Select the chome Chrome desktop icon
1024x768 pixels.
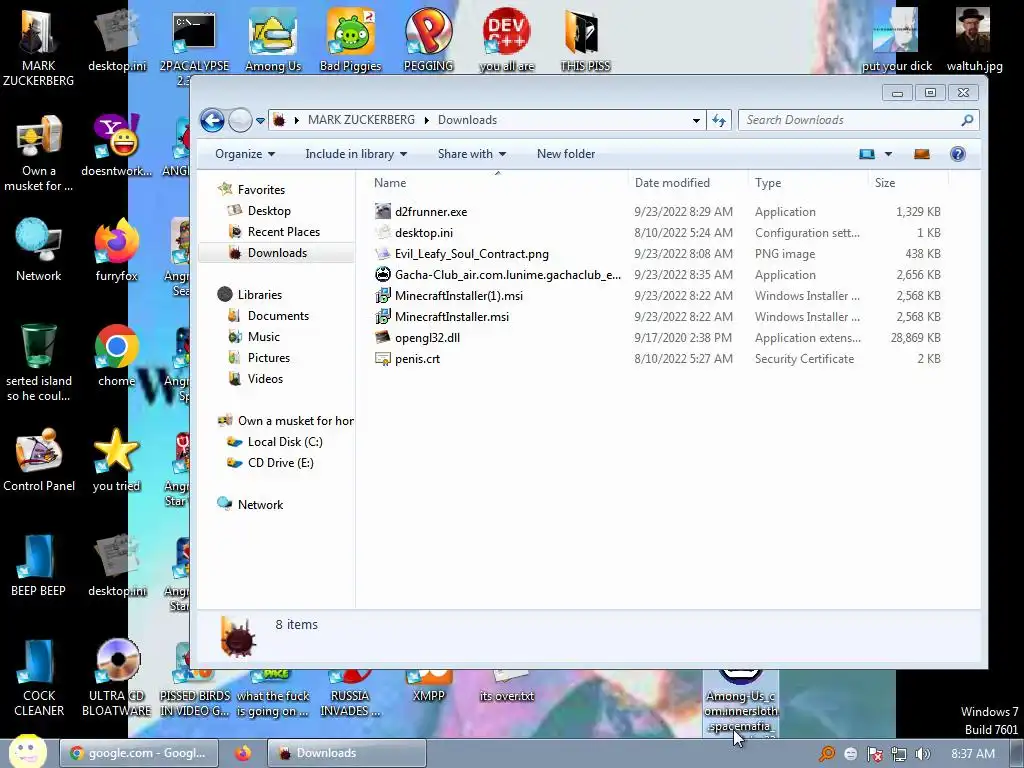click(117, 356)
